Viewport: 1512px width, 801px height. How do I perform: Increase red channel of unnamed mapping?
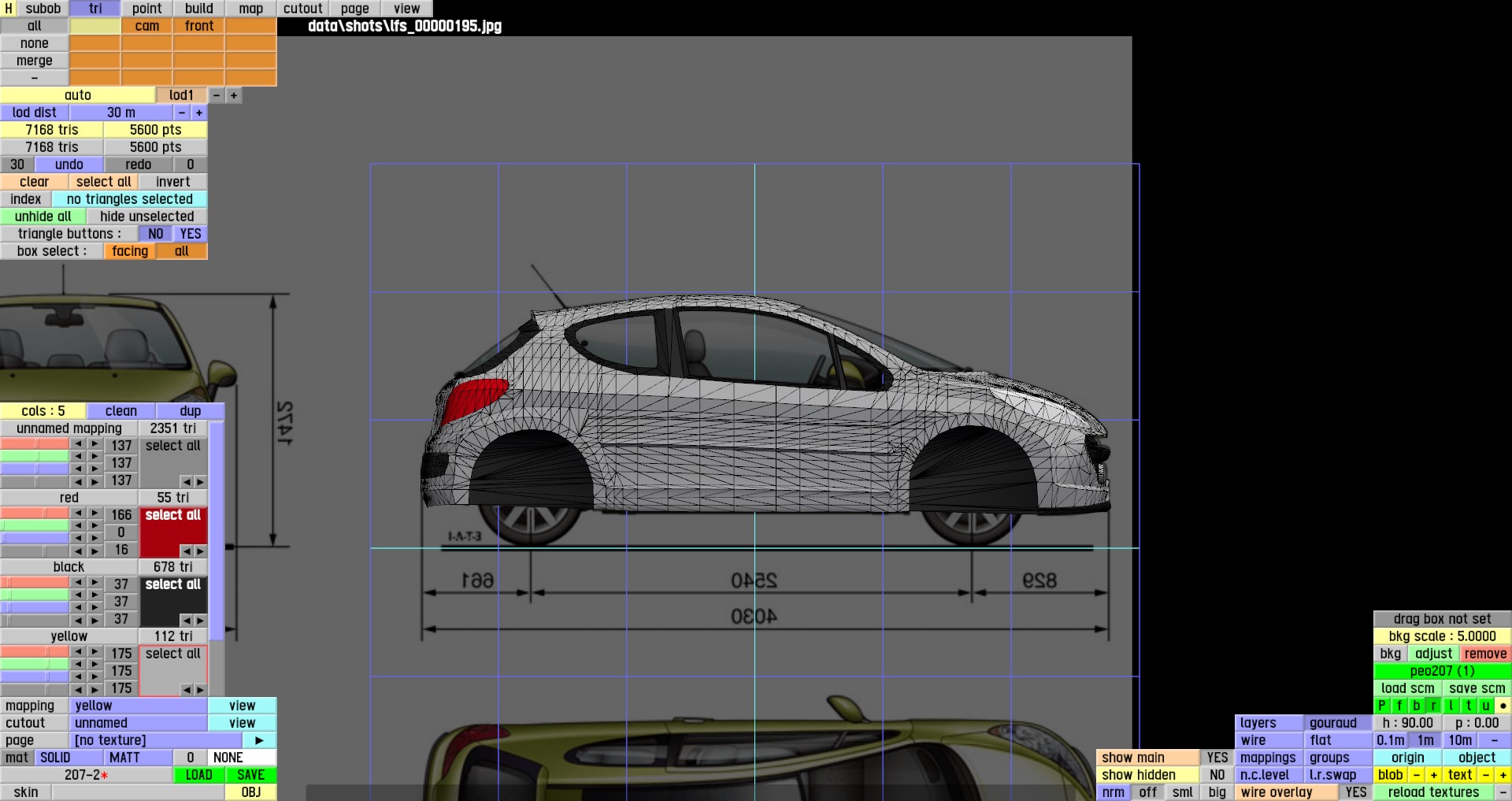coord(95,444)
